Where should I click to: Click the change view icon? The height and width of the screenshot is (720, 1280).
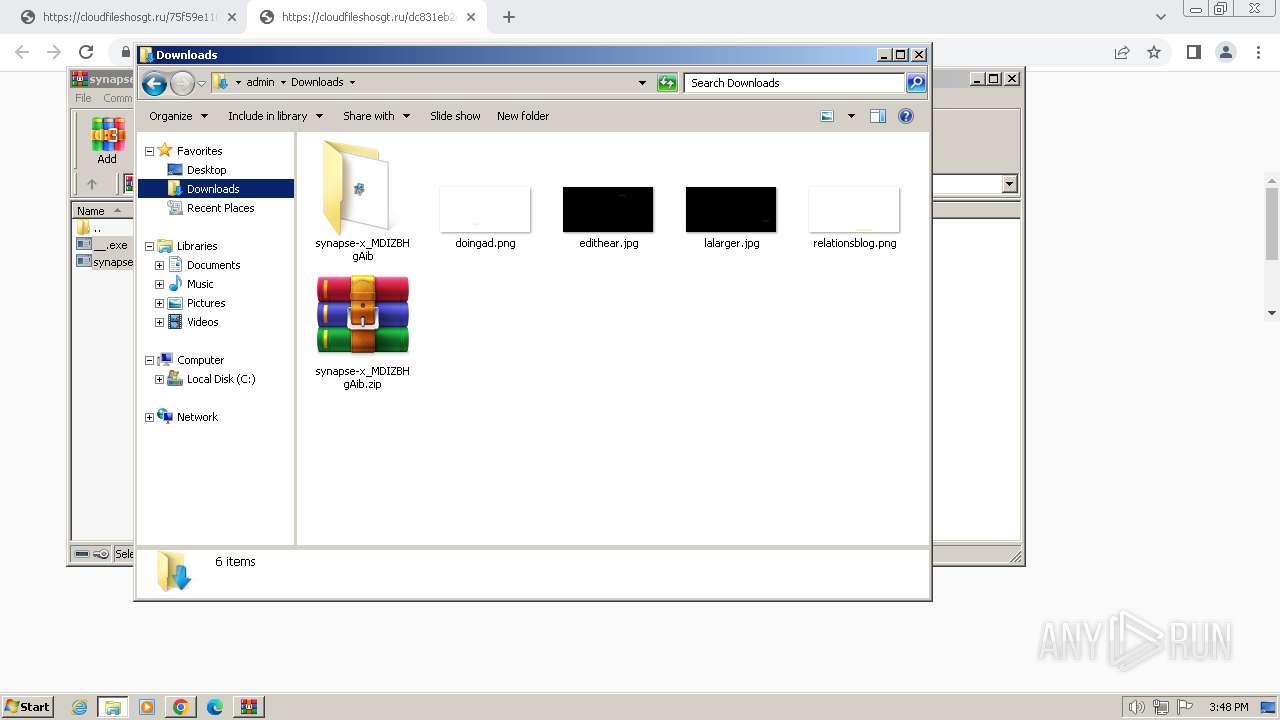pos(827,116)
